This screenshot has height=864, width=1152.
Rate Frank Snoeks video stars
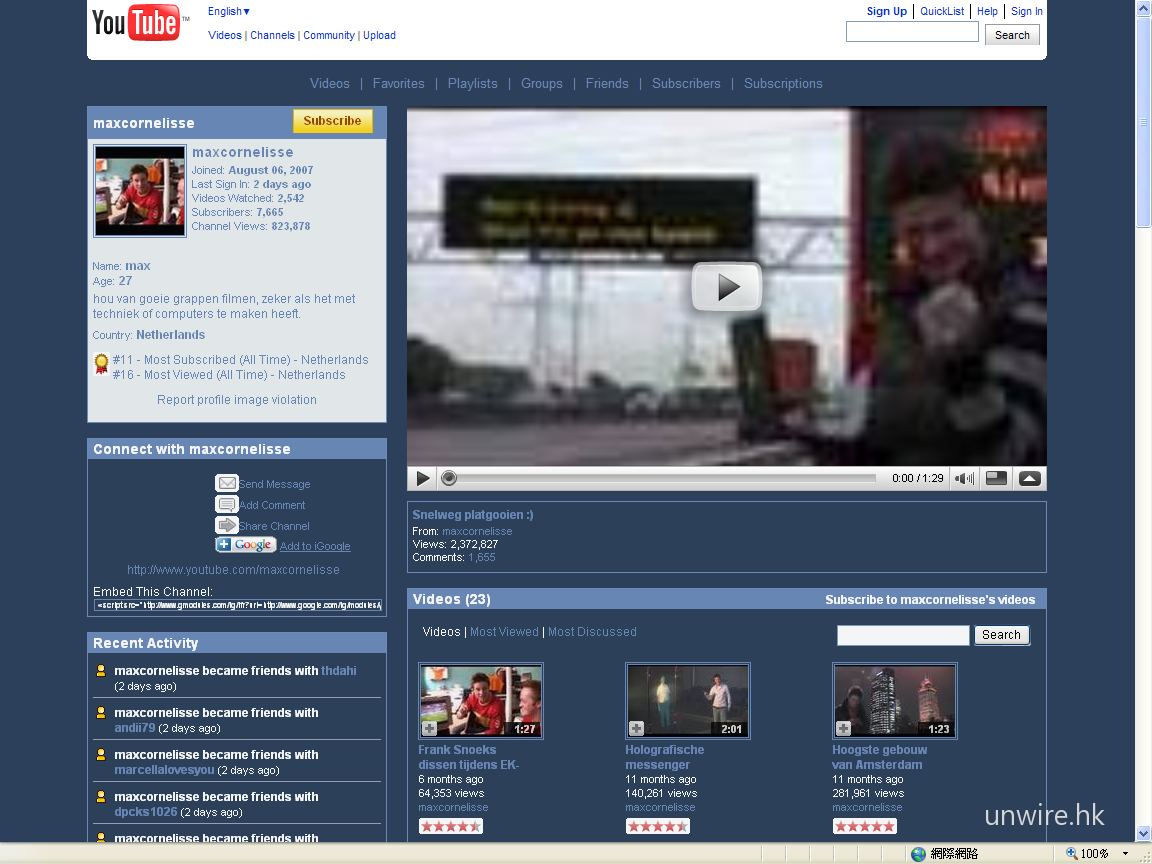450,827
